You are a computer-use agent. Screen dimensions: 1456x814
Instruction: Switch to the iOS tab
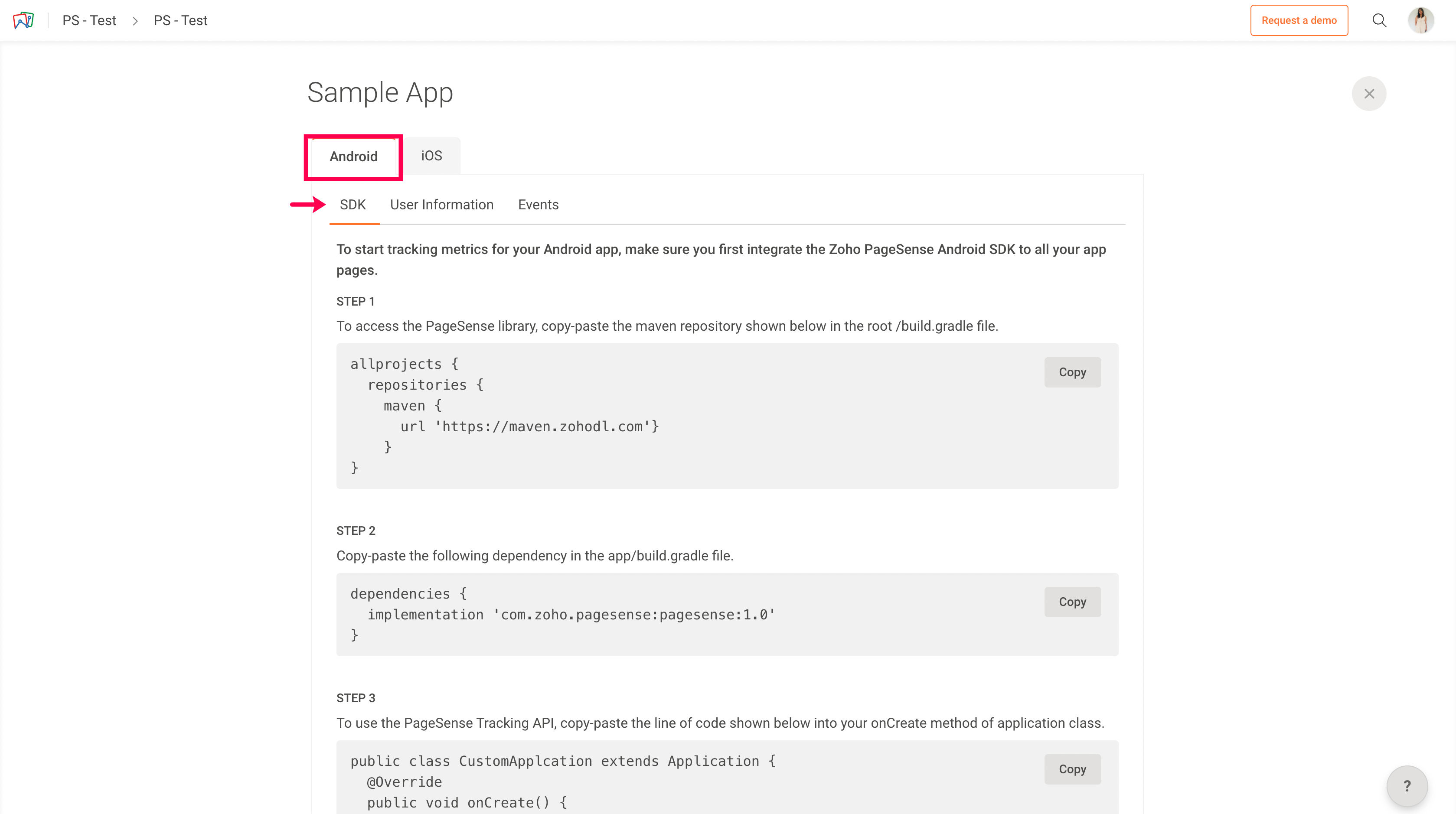pos(431,156)
